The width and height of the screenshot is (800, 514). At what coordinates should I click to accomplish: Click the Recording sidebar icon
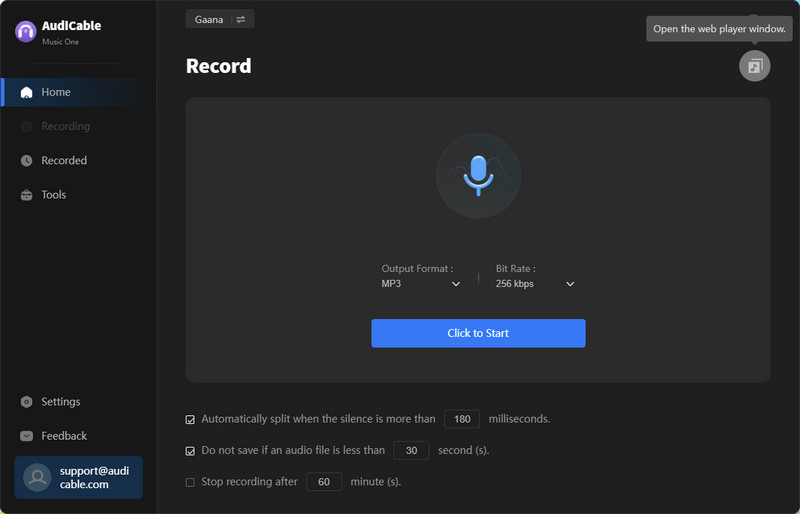27,126
